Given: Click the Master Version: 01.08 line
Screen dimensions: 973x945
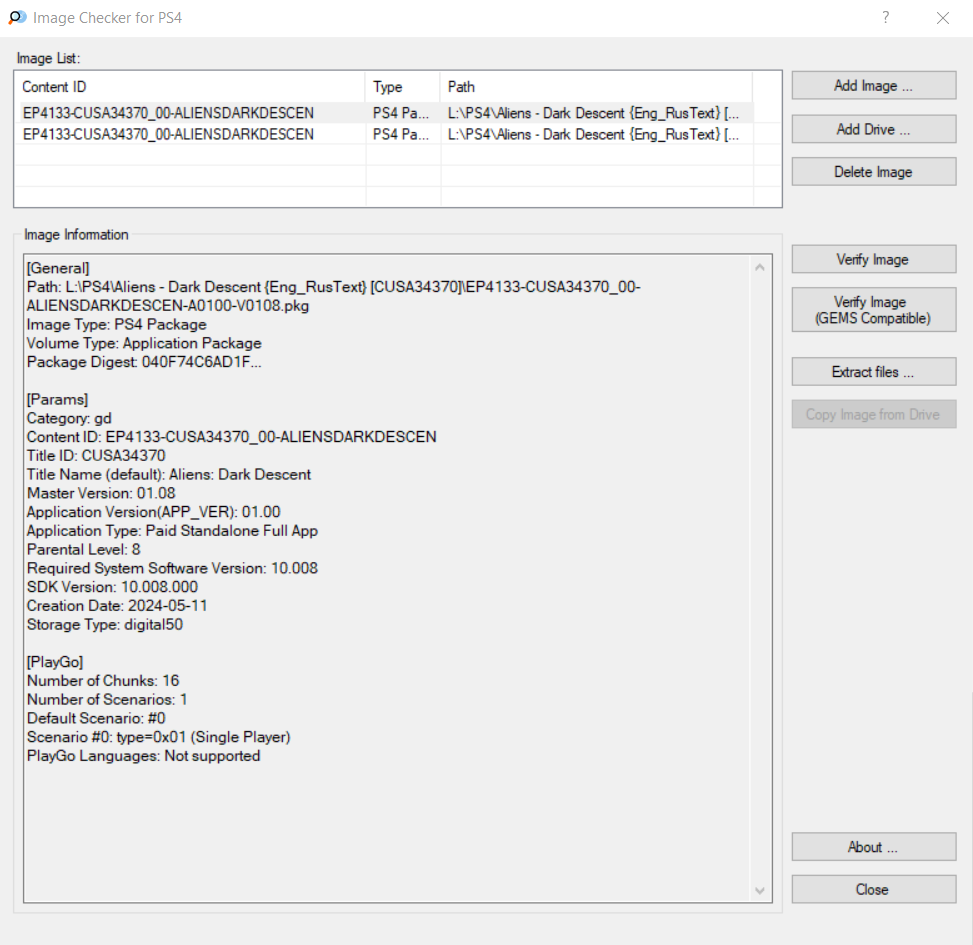Looking at the screenshot, I should click(101, 493).
